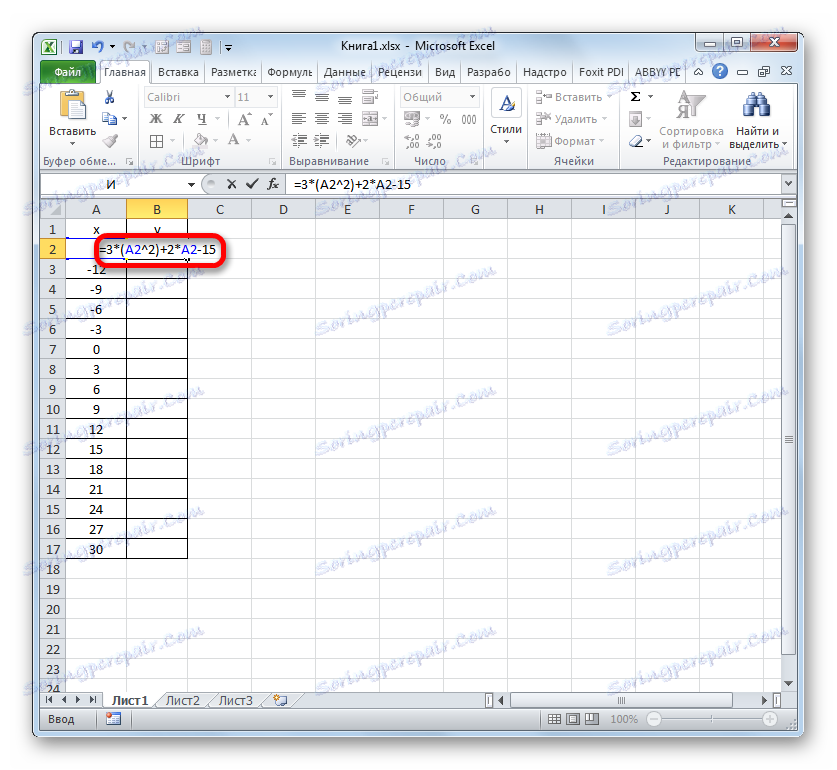The width and height of the screenshot is (837, 770).
Task: Align text right in cell
Action: tap(345, 119)
